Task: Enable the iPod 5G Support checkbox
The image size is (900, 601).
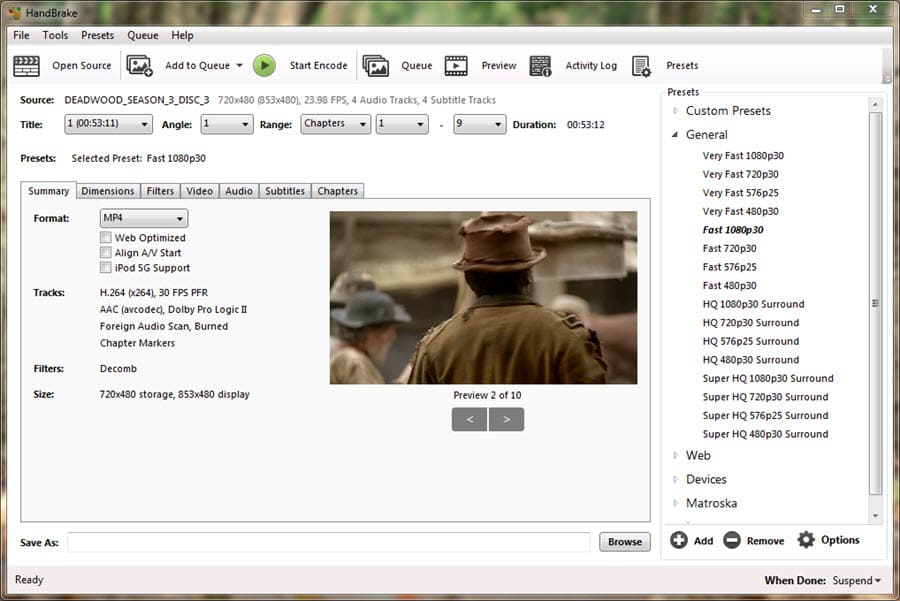Action: 106,267
